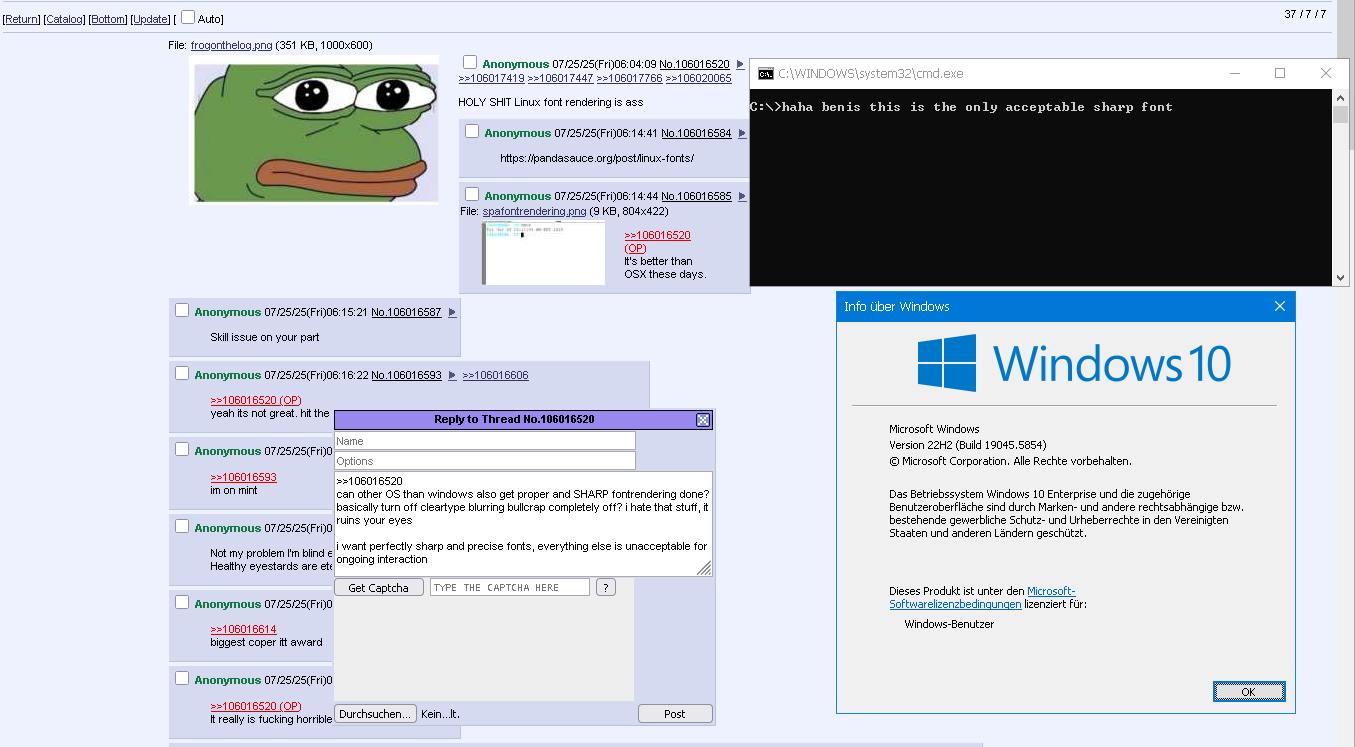Click the pandasauce.org linux-fonts URL

tap(597, 158)
